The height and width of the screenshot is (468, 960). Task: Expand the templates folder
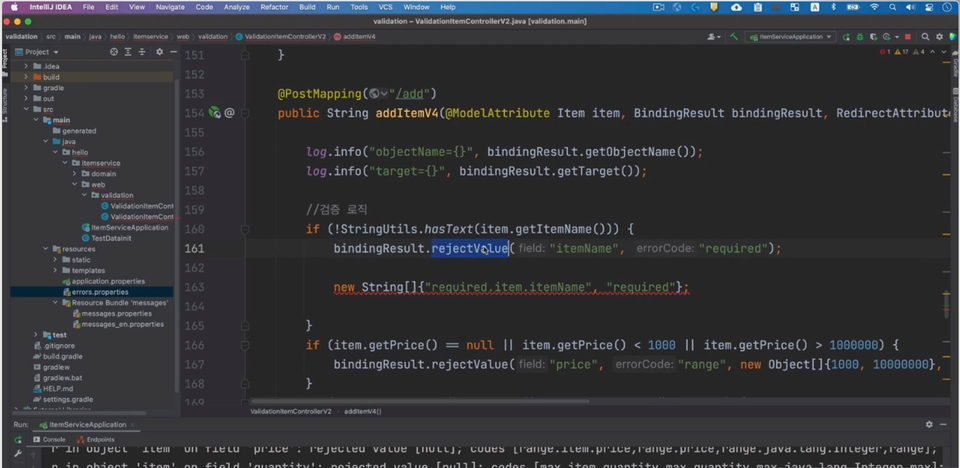pyautogui.click(x=55, y=270)
